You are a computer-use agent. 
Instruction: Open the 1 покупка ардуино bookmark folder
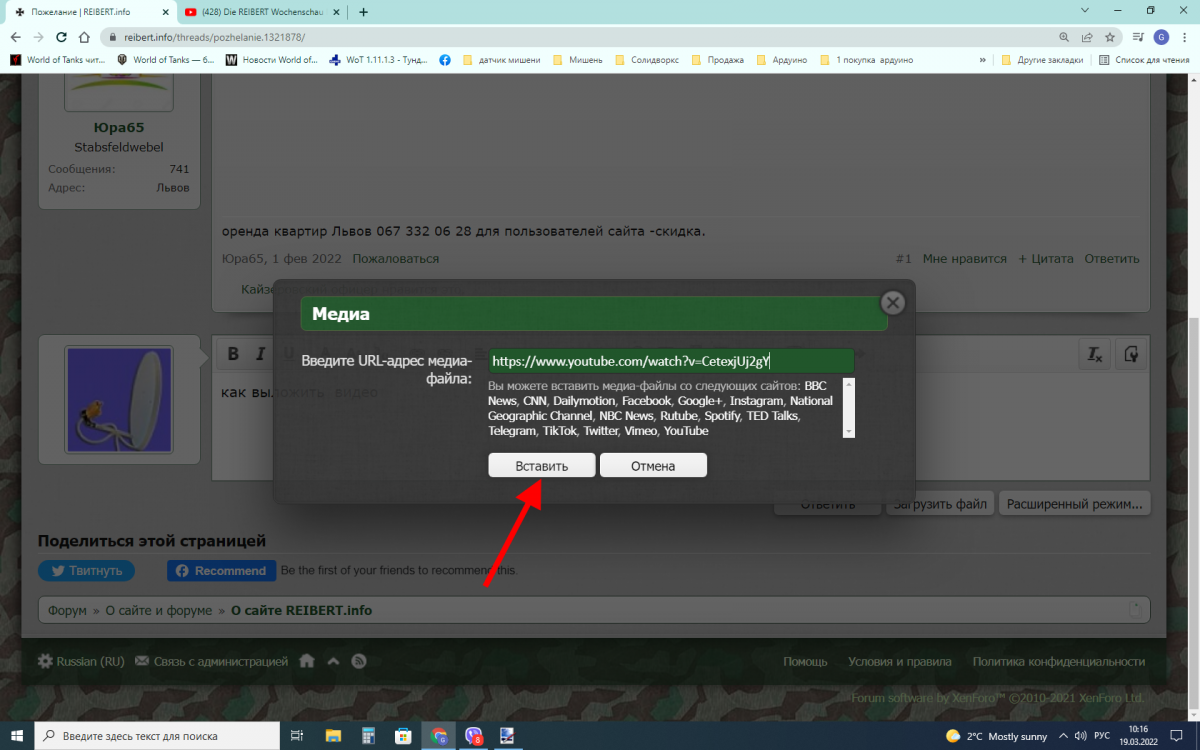[865, 60]
